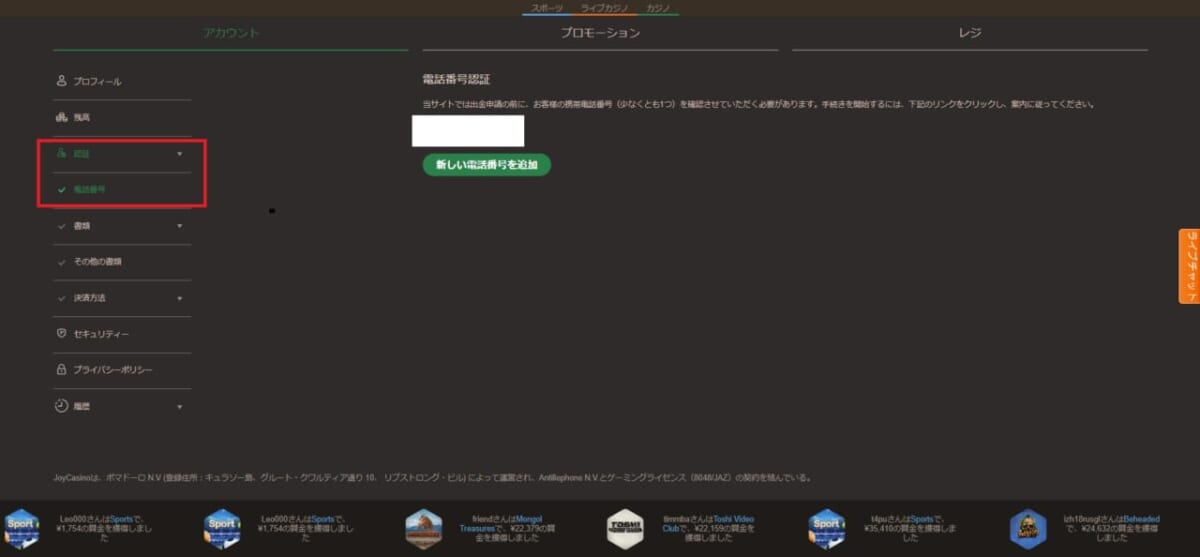Click the history (履歴) clock icon
The height and width of the screenshot is (557, 1200).
pos(61,406)
